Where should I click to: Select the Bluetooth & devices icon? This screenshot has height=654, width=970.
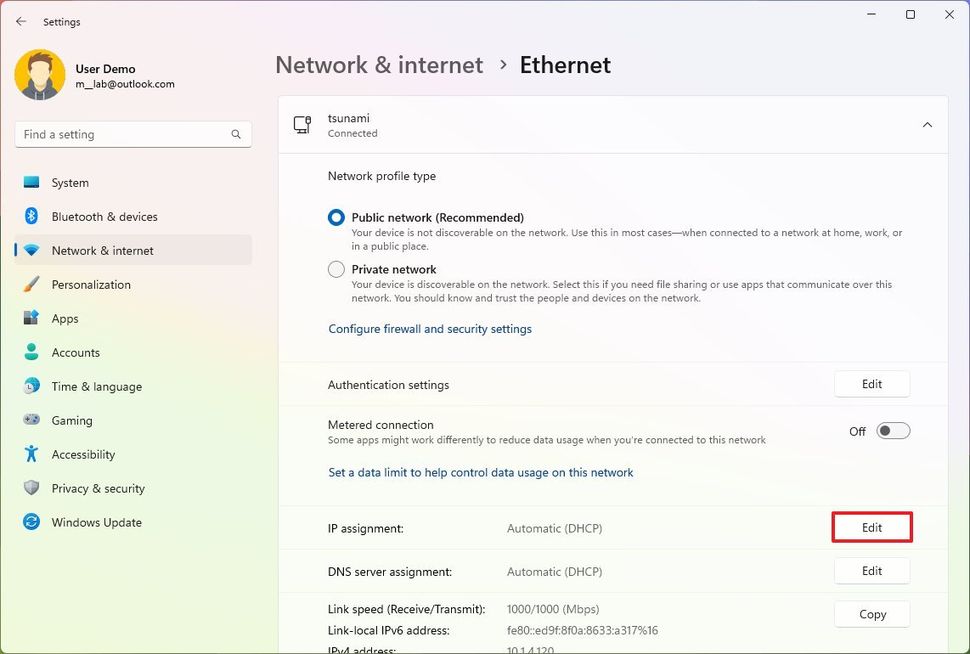tap(31, 217)
